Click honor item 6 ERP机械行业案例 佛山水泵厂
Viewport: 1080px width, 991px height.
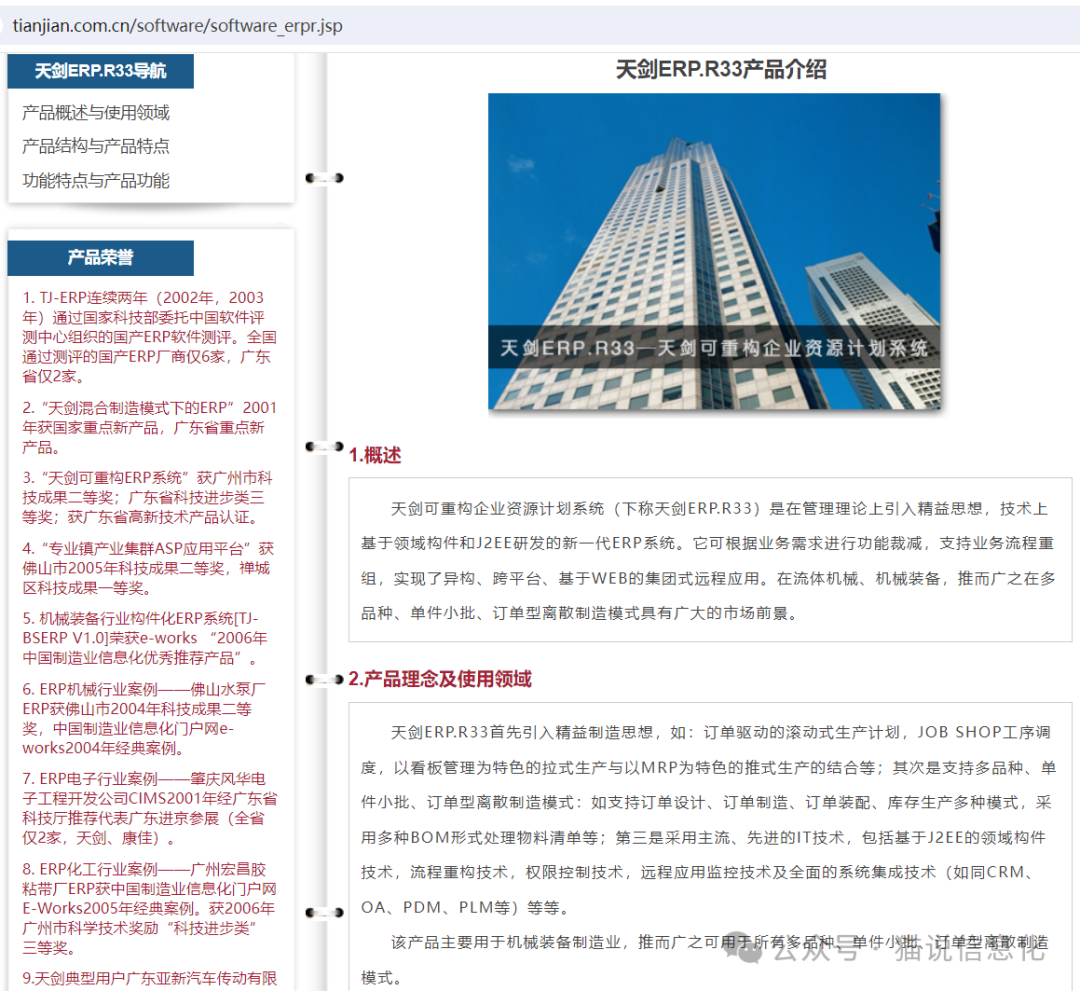pyautogui.click(x=144, y=718)
